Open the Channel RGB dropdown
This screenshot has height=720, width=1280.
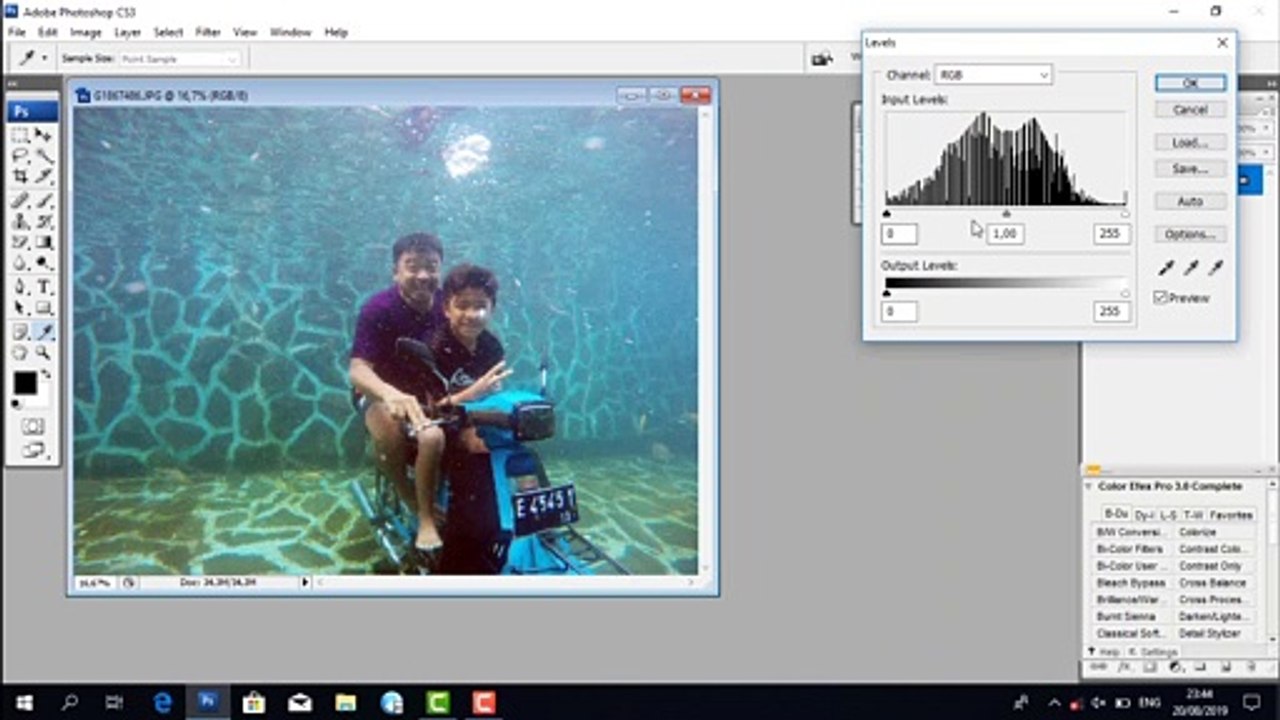(993, 75)
